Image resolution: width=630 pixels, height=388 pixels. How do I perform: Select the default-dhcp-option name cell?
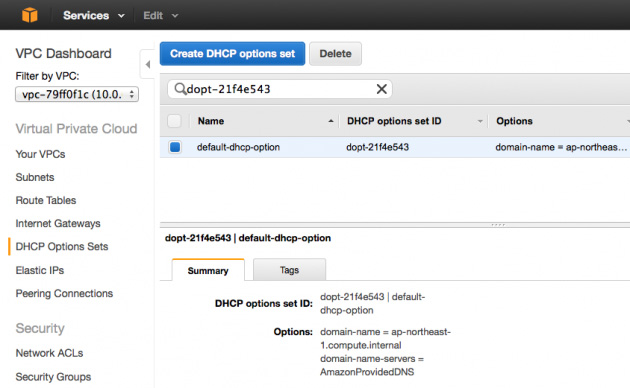tap(238, 147)
